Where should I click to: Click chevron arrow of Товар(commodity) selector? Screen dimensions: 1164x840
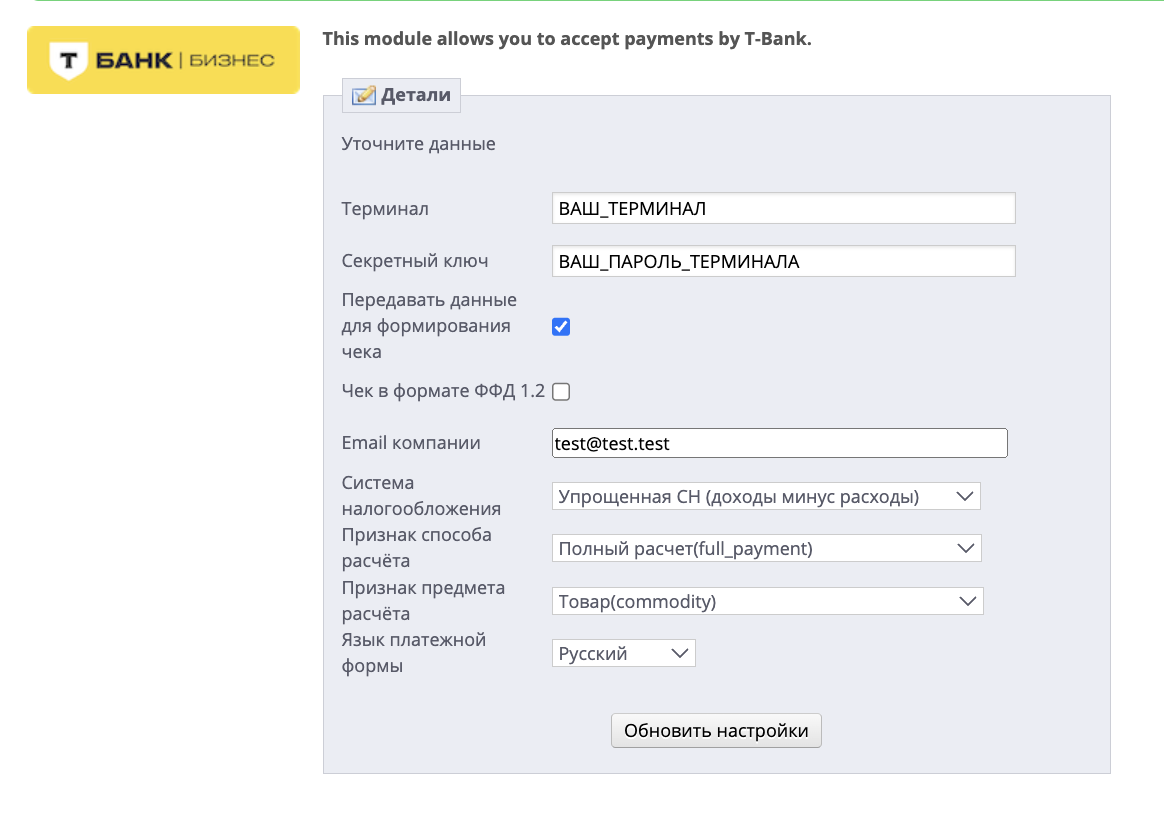click(x=967, y=601)
